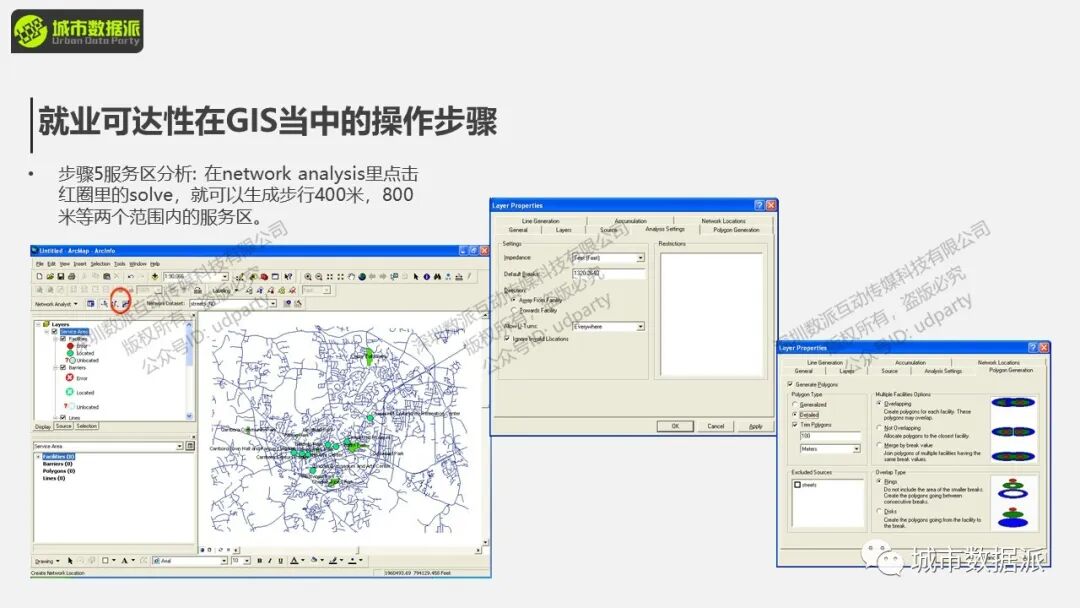Click the Default Breaks input field

[608, 274]
